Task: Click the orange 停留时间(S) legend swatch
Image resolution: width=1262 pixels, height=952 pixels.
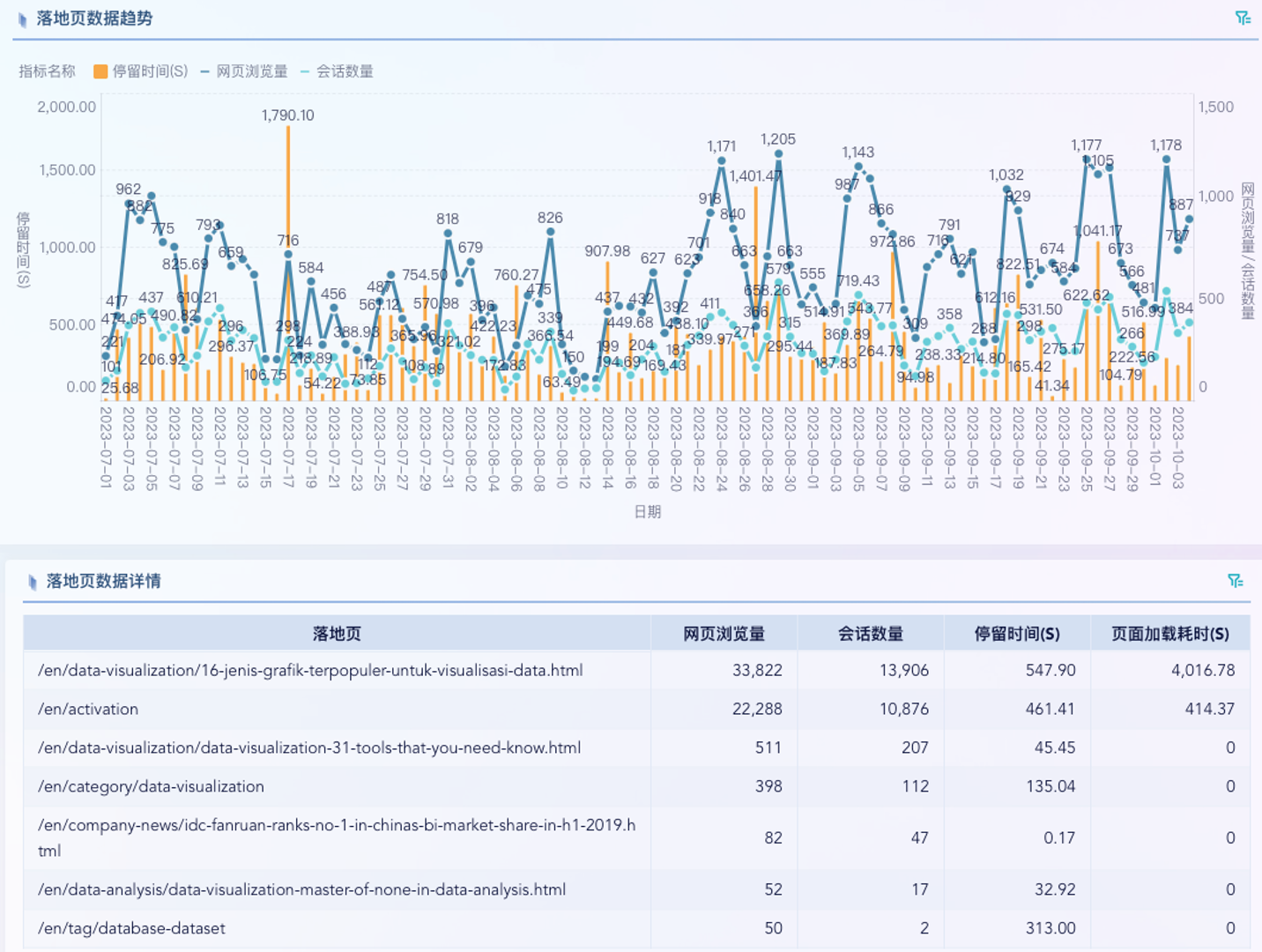Action: pyautogui.click(x=100, y=71)
